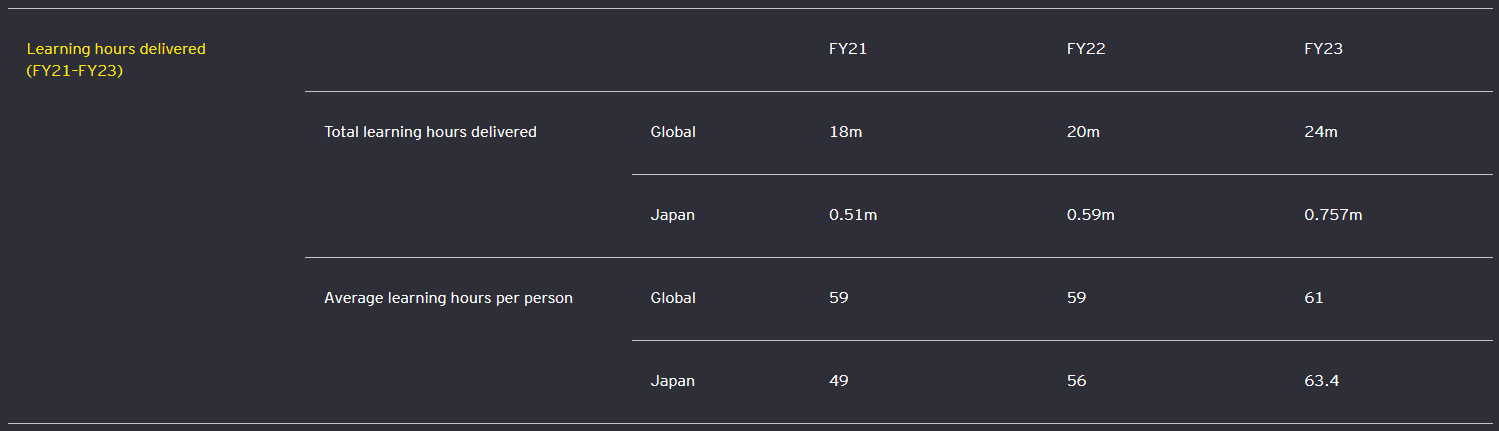Viewport: 1499px width, 431px height.
Task: Click the "Total learning hours delivered" row label
Action: coord(430,132)
